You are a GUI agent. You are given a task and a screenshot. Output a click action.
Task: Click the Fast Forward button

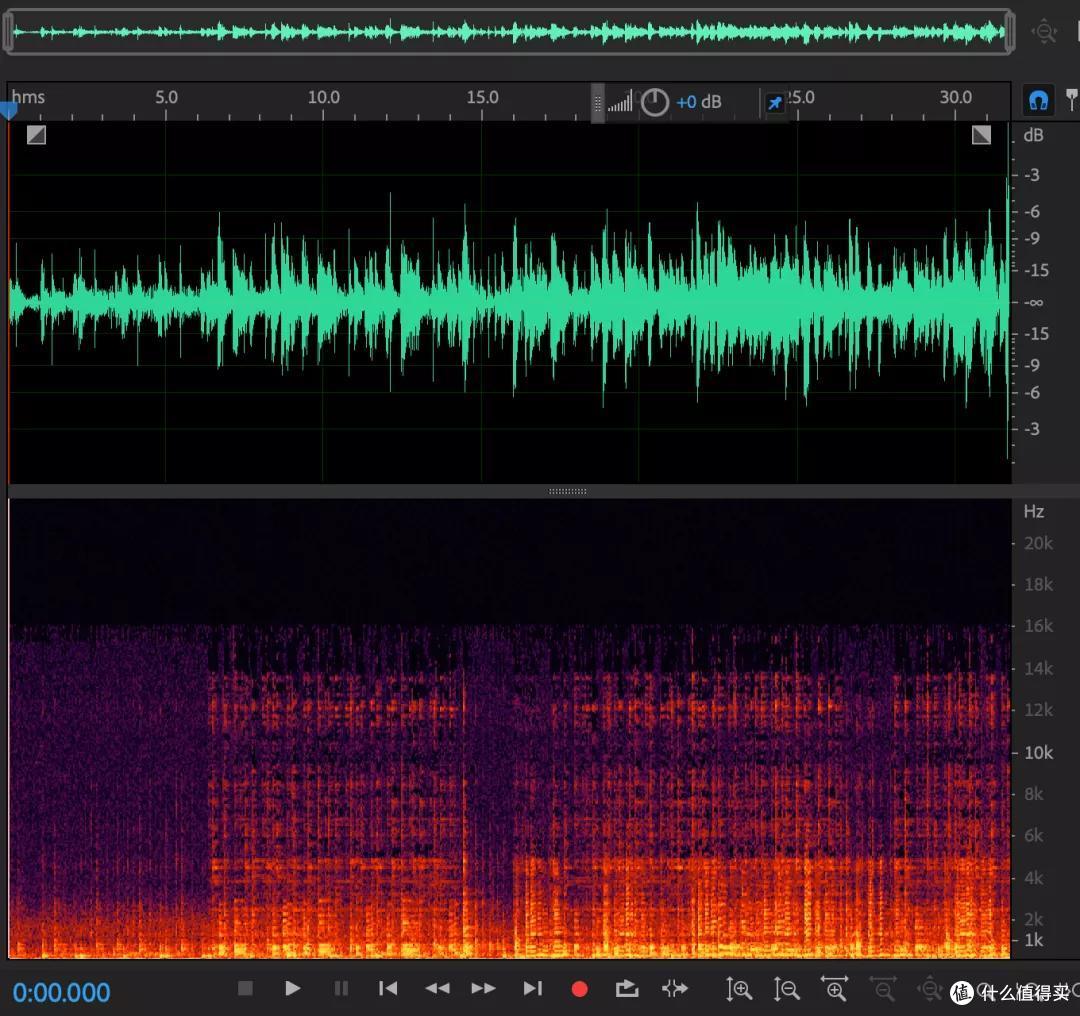click(x=484, y=988)
